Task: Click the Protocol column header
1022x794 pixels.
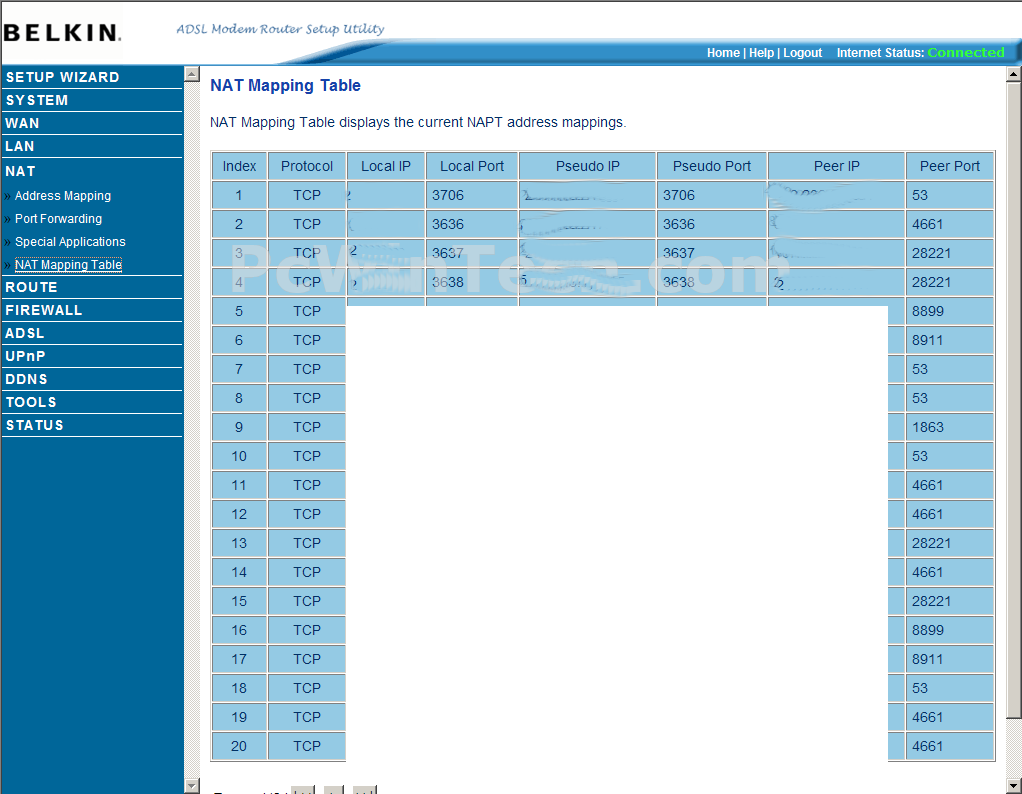Action: tap(306, 166)
